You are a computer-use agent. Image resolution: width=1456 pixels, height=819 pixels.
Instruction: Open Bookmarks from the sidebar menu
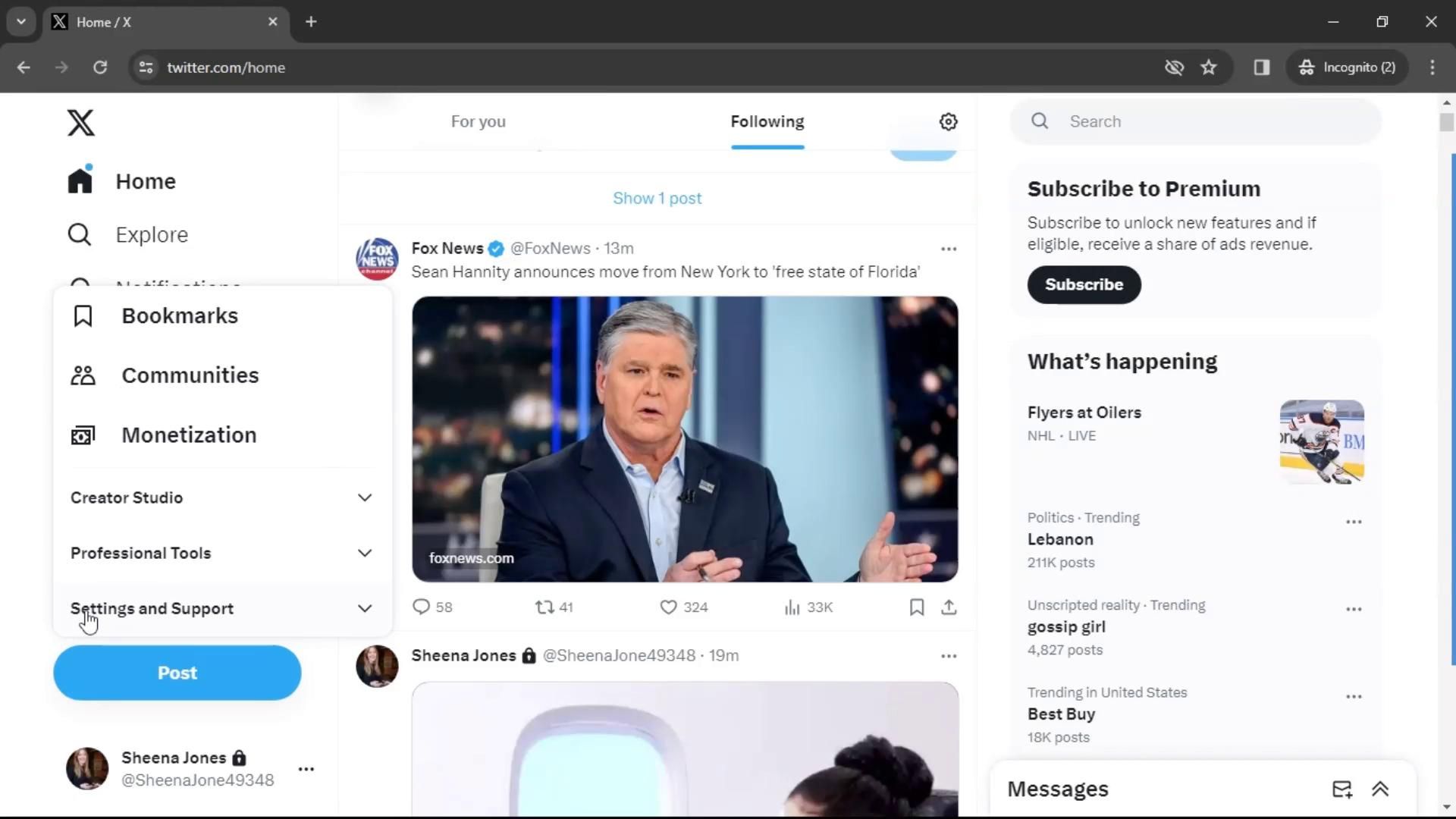pos(180,315)
